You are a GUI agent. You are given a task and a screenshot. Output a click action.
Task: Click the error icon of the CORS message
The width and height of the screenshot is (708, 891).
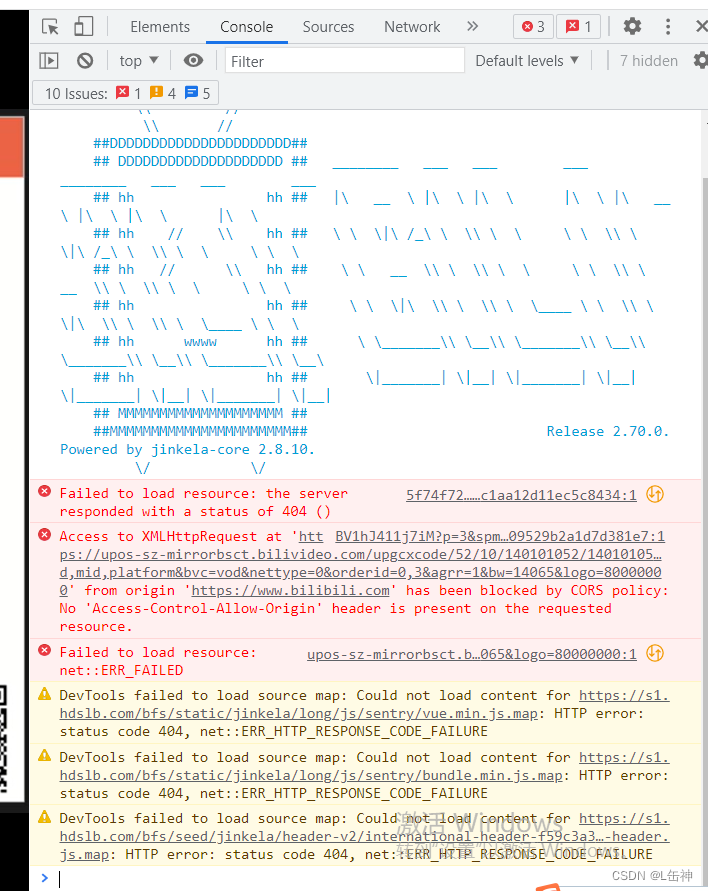(44, 535)
